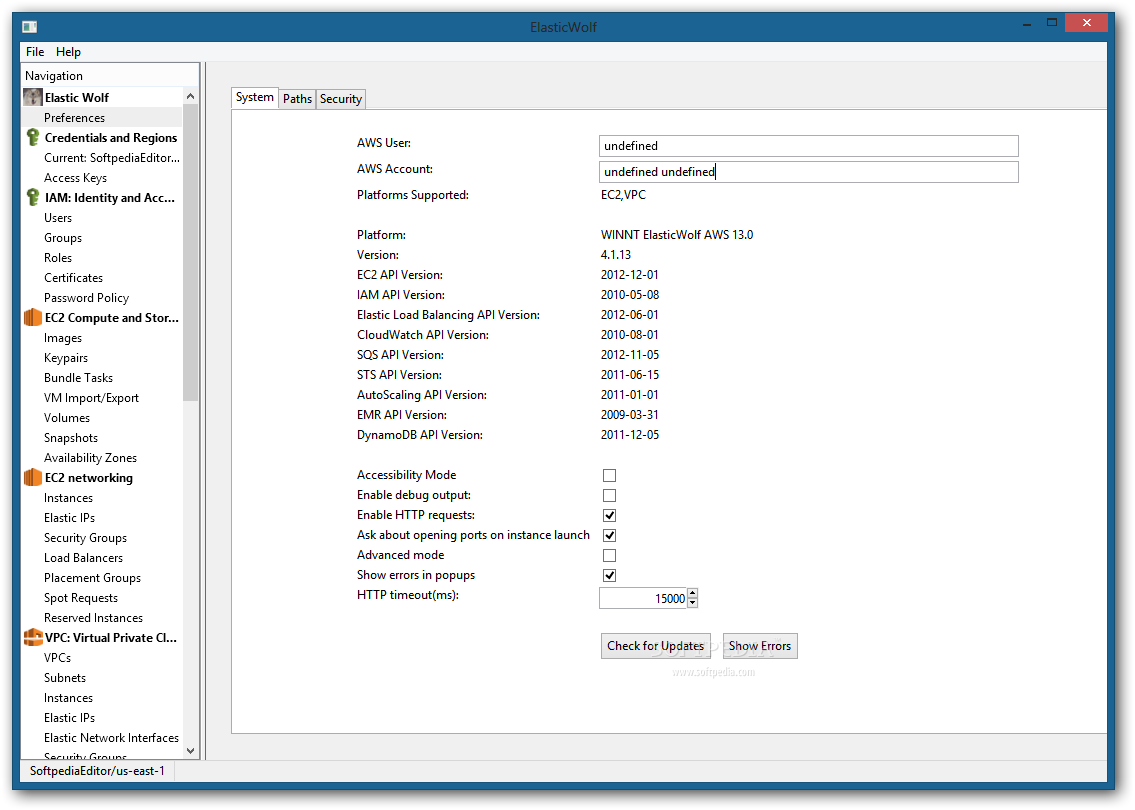Switch to the System tab
1135x810 pixels.
tap(255, 97)
